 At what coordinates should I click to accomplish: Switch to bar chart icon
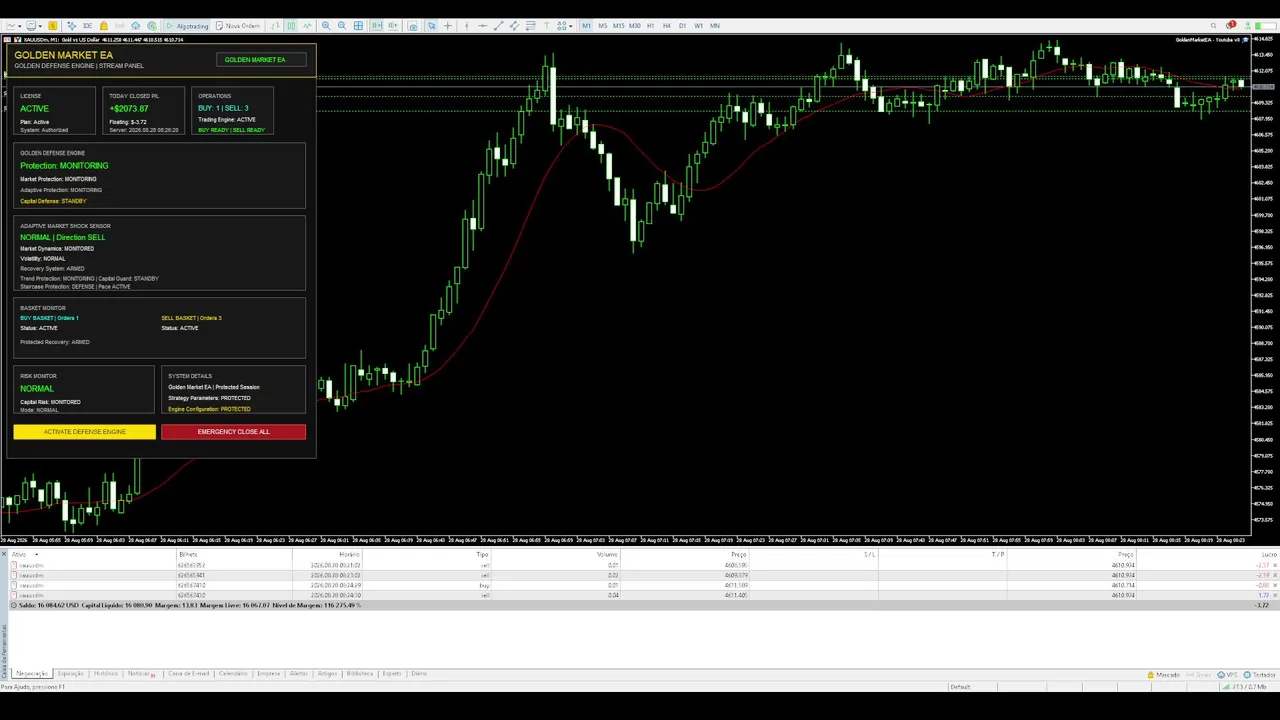click(275, 26)
